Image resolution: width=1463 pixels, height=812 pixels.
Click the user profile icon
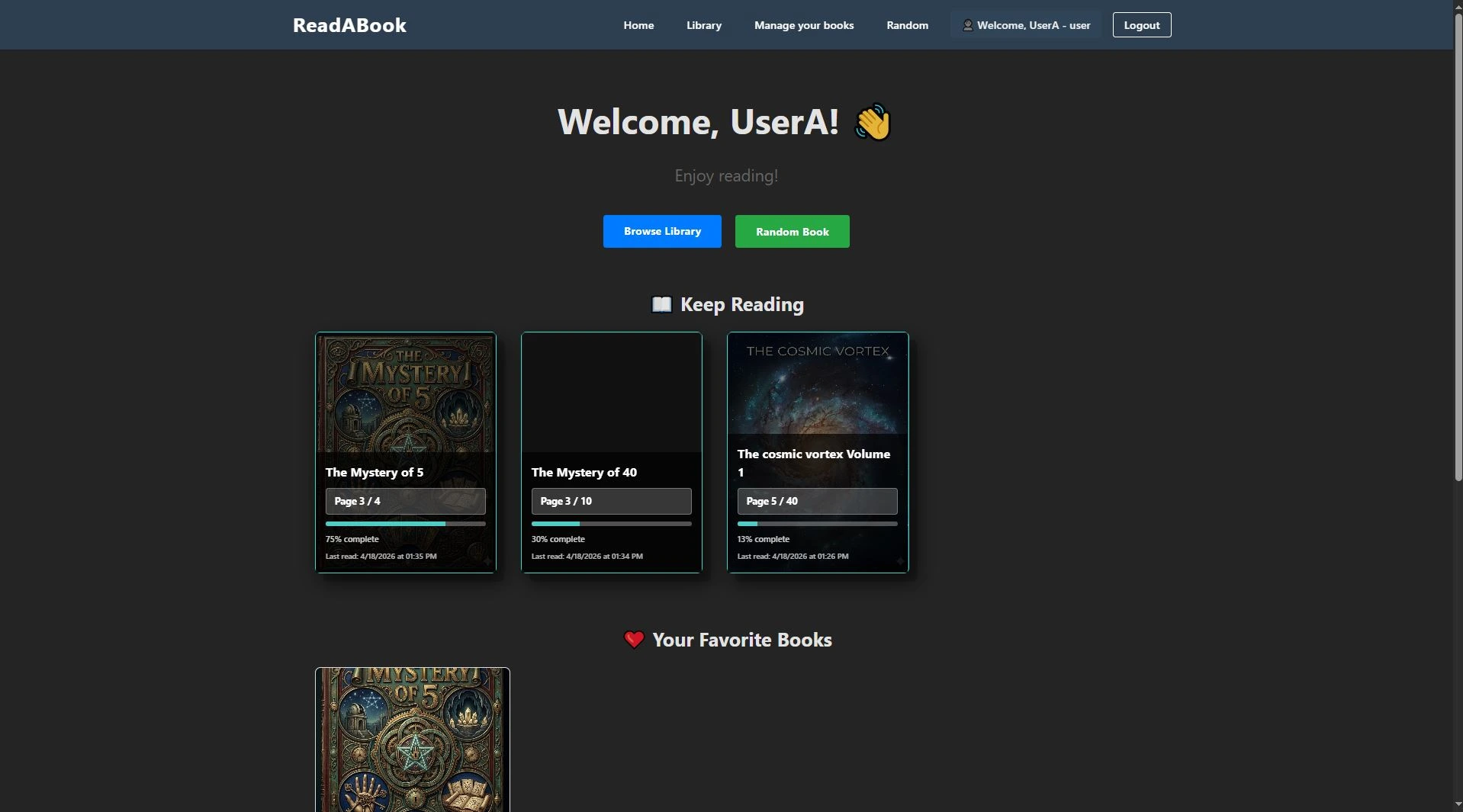click(x=967, y=25)
